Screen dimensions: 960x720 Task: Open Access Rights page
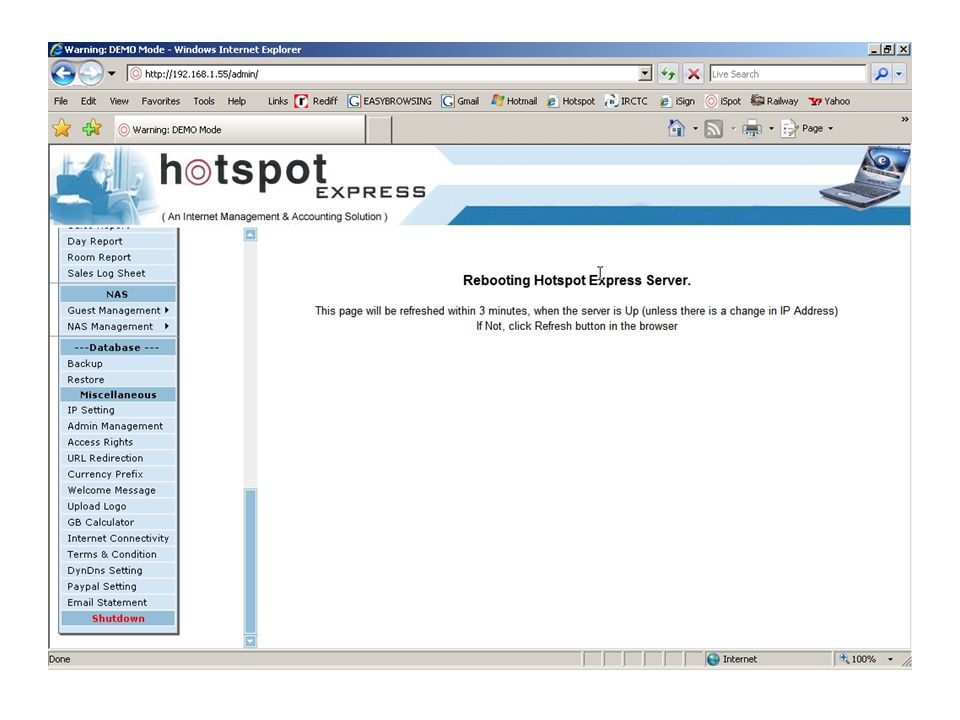(x=118, y=442)
